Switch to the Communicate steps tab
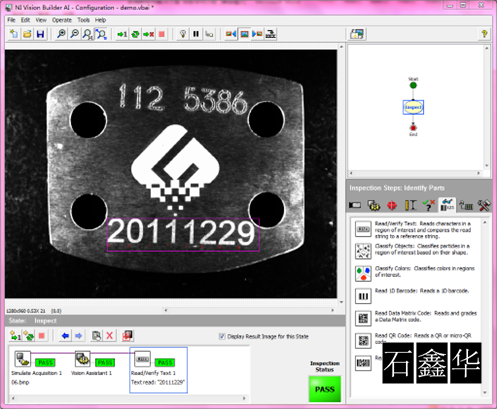Viewport: 497px width, 409px height. (x=466, y=205)
